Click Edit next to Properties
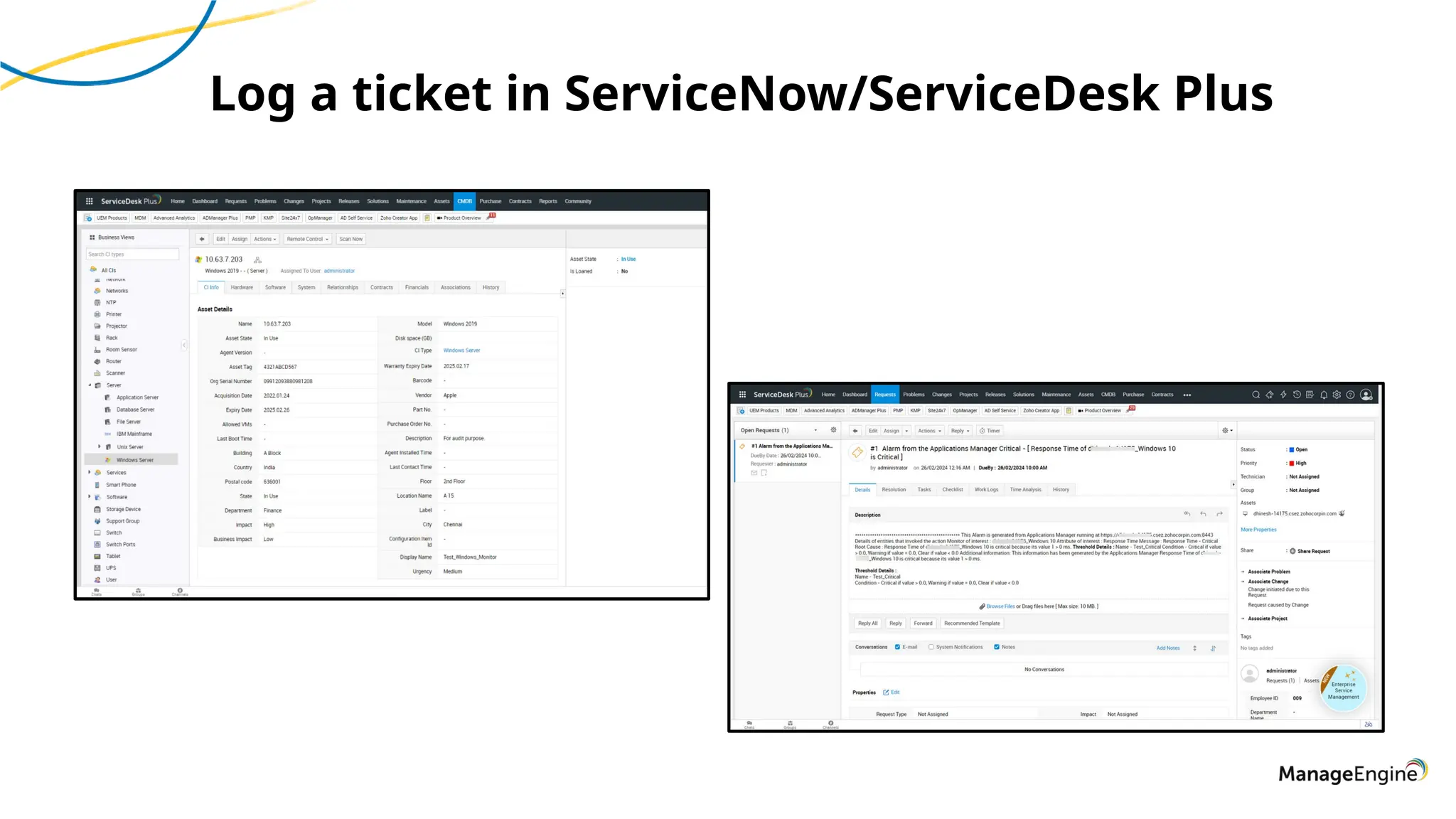The height and width of the screenshot is (819, 1456). [892, 692]
